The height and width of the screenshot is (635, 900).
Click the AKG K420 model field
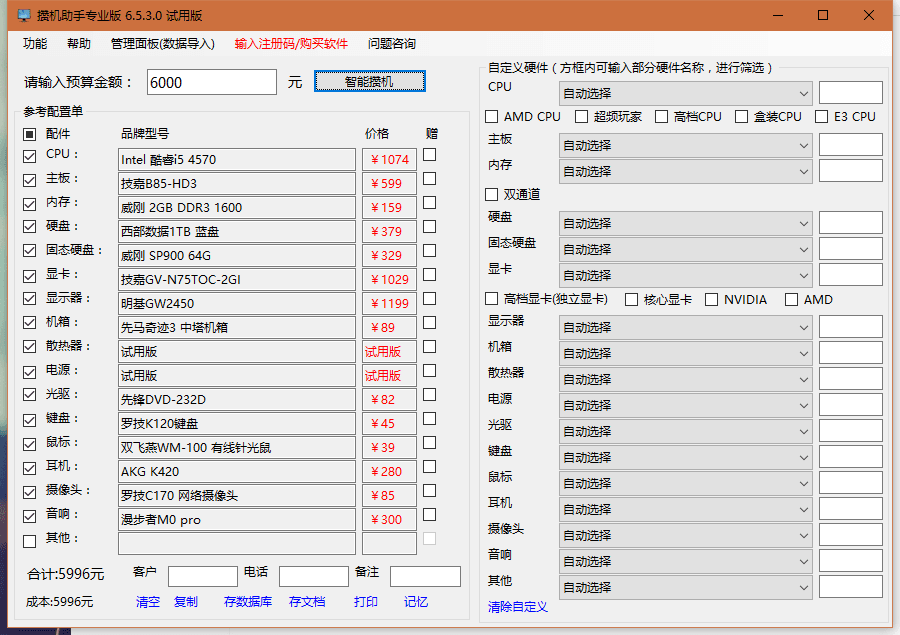point(237,472)
